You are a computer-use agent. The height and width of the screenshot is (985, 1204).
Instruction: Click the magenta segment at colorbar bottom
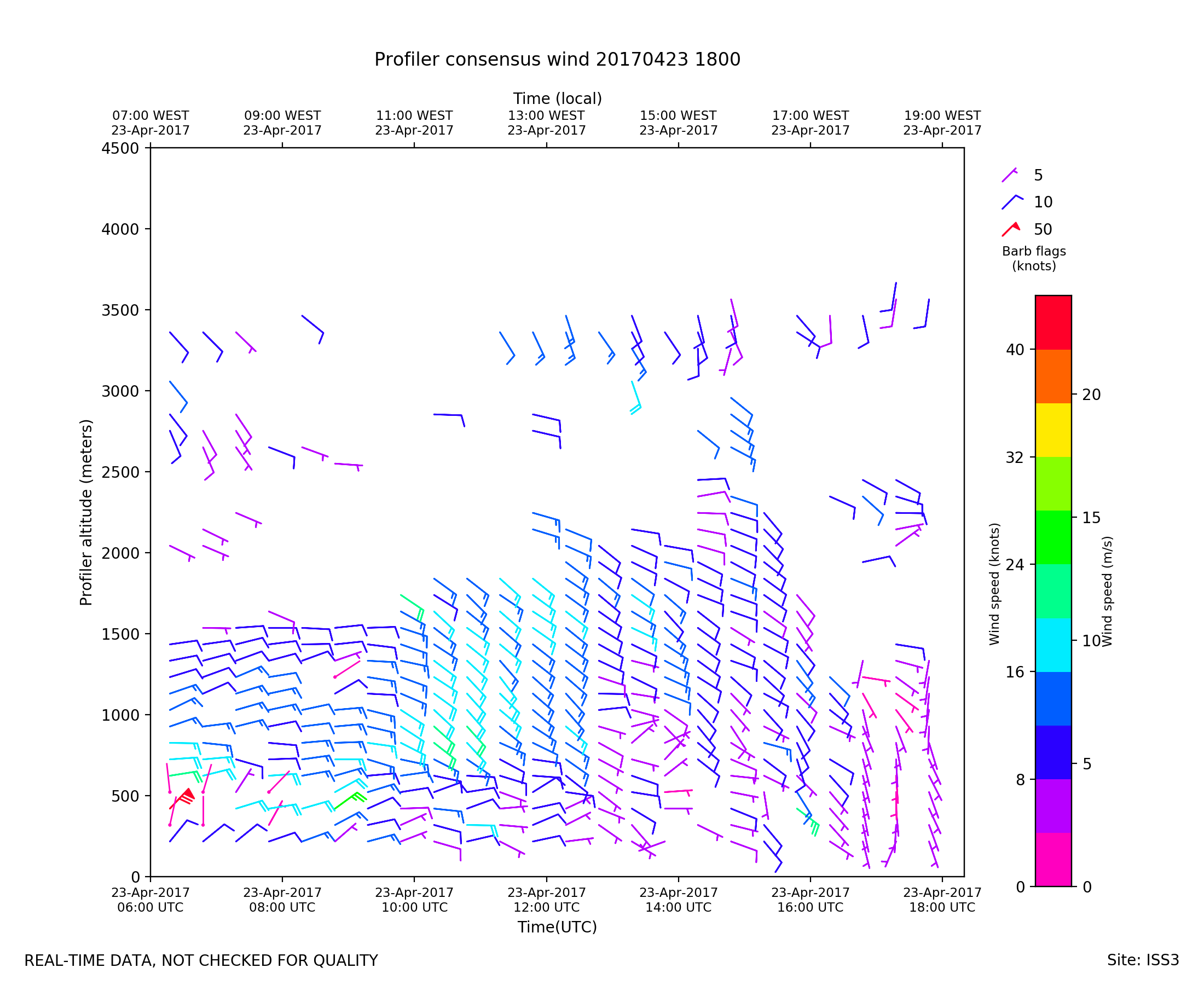1053,860
